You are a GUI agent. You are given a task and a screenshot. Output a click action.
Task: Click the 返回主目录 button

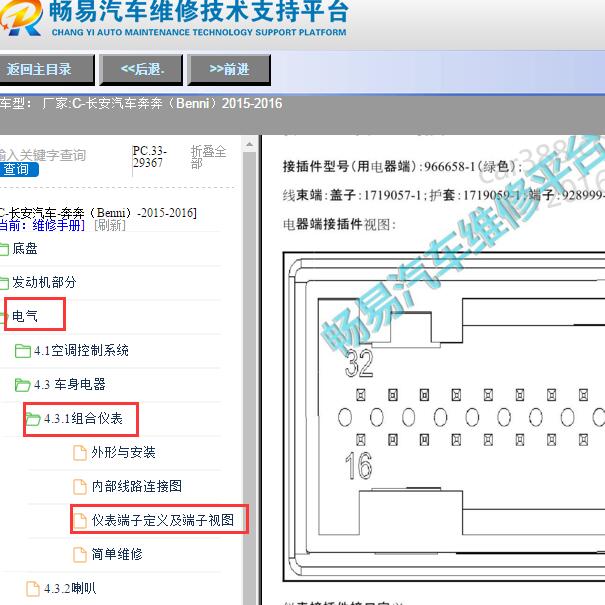[x=46, y=69]
